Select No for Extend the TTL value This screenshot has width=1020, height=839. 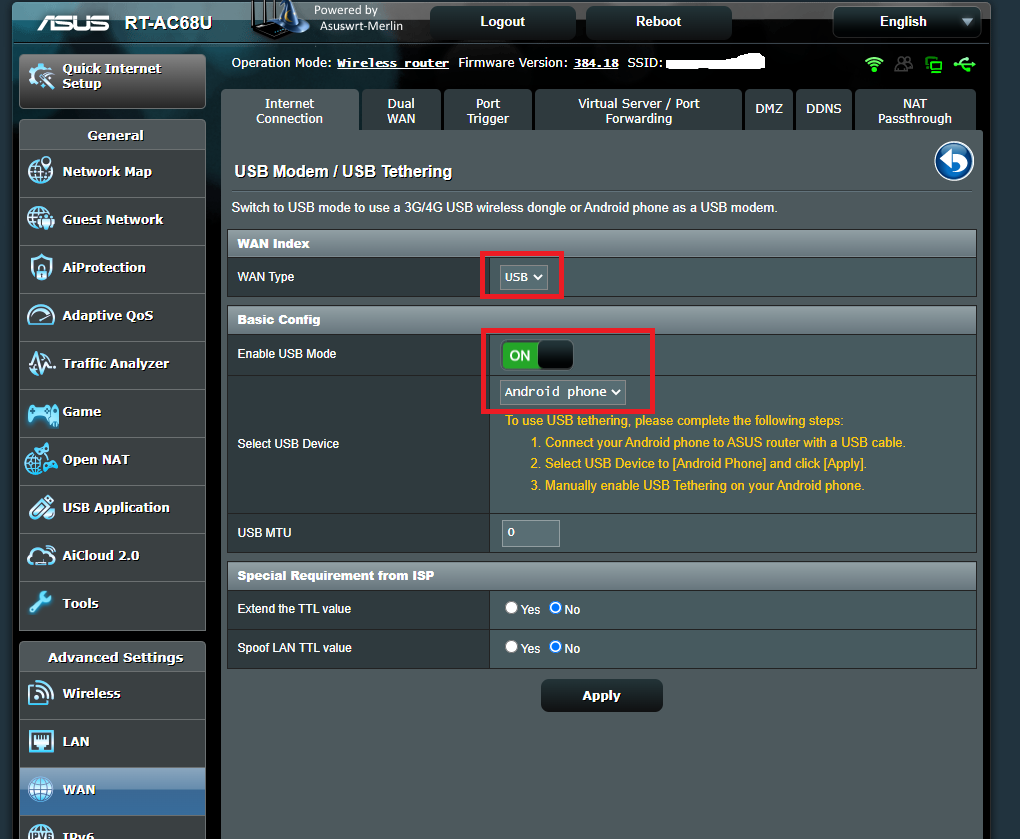pyautogui.click(x=556, y=607)
